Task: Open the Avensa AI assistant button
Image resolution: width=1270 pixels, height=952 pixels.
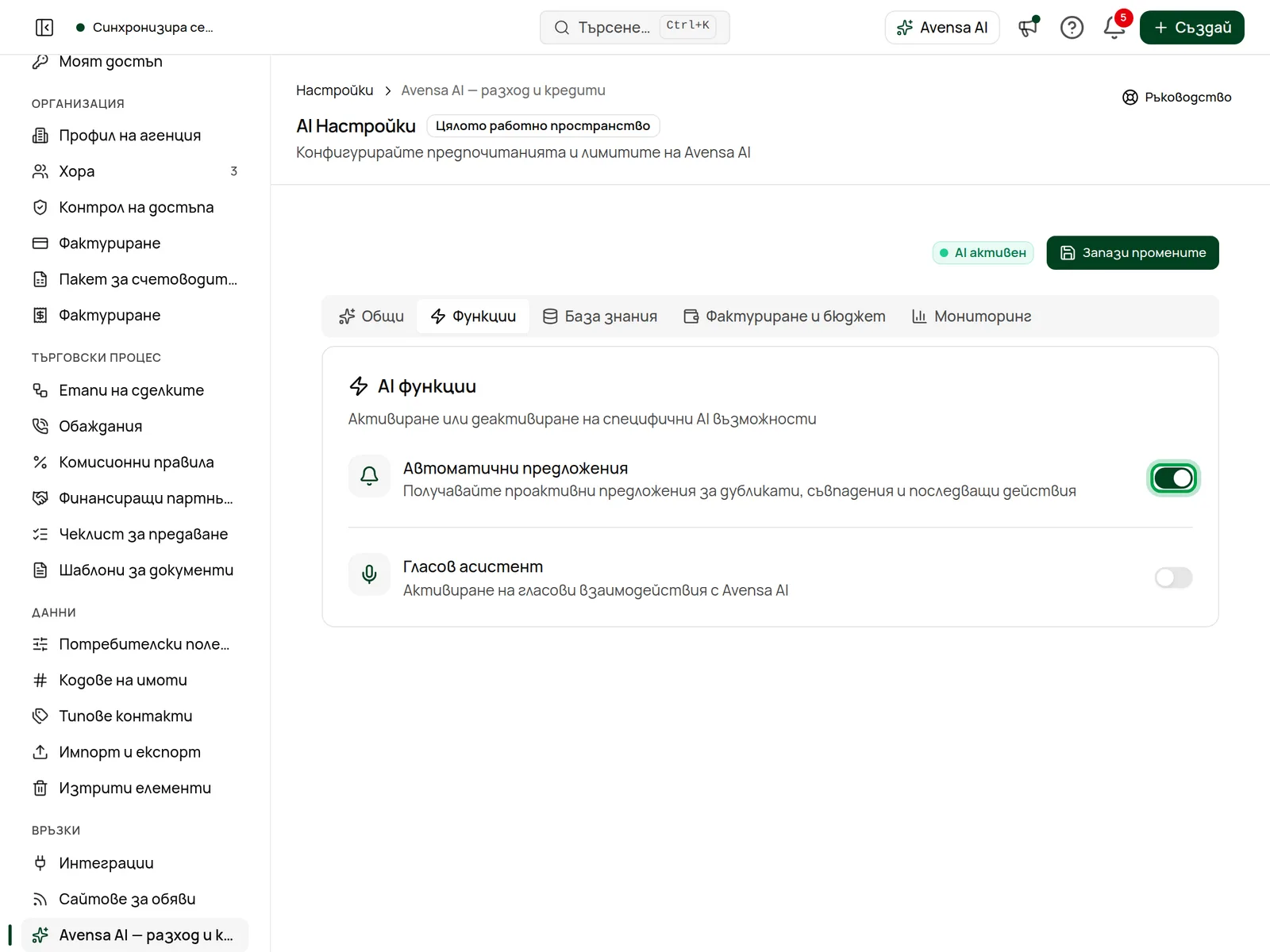Action: (x=942, y=28)
